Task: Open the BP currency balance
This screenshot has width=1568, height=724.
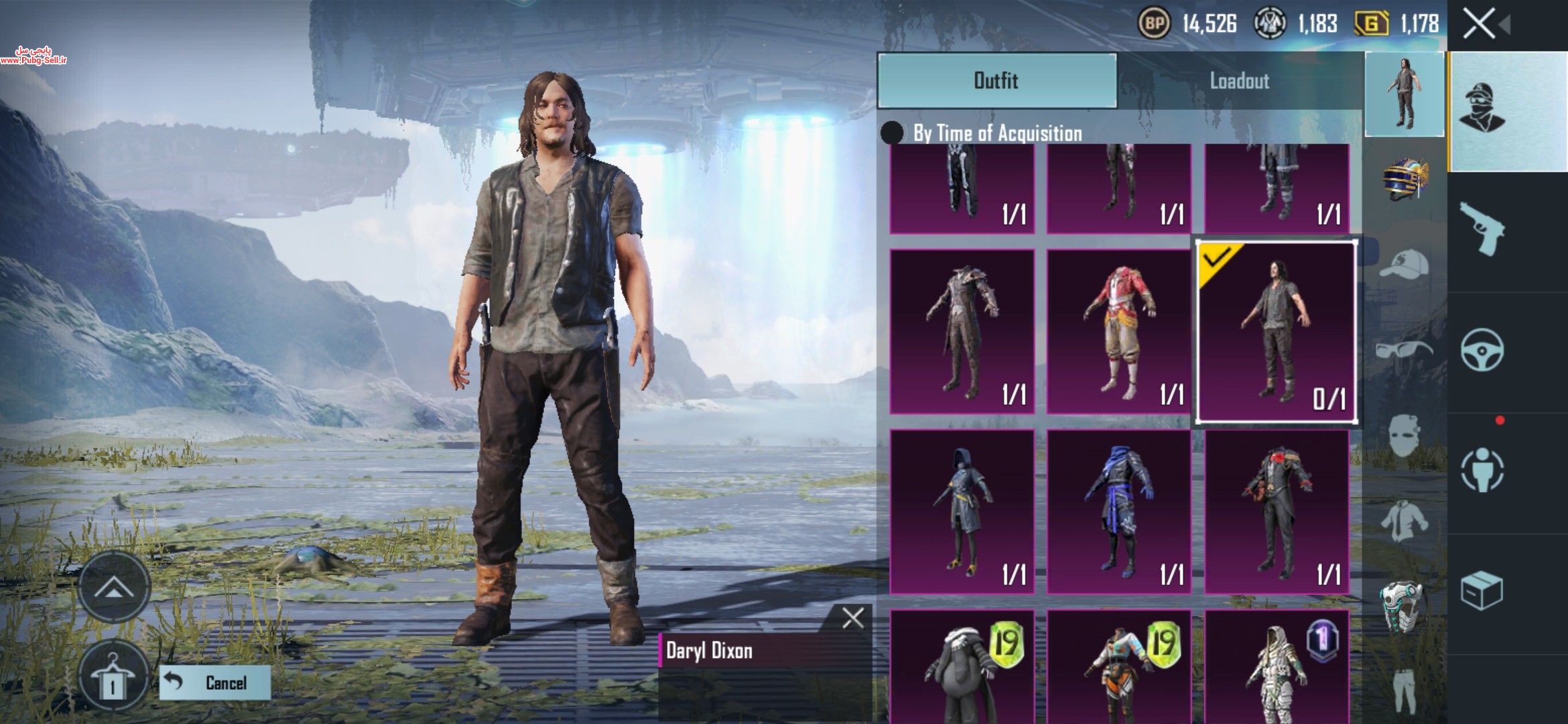Action: [x=1187, y=24]
